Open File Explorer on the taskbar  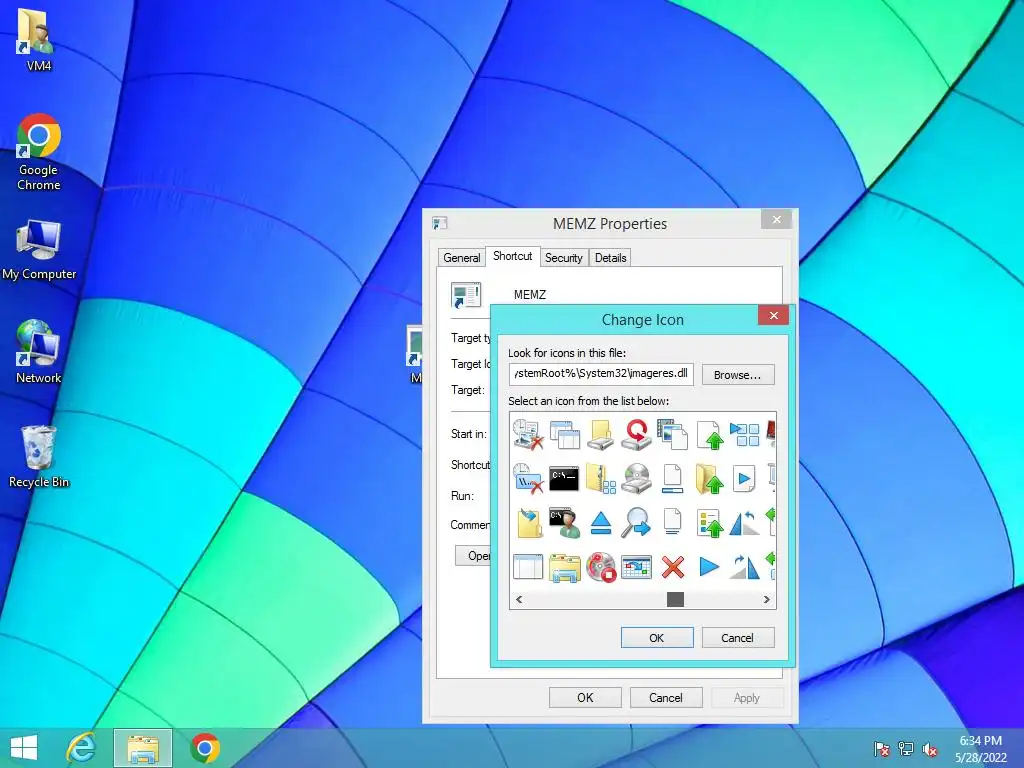(143, 748)
